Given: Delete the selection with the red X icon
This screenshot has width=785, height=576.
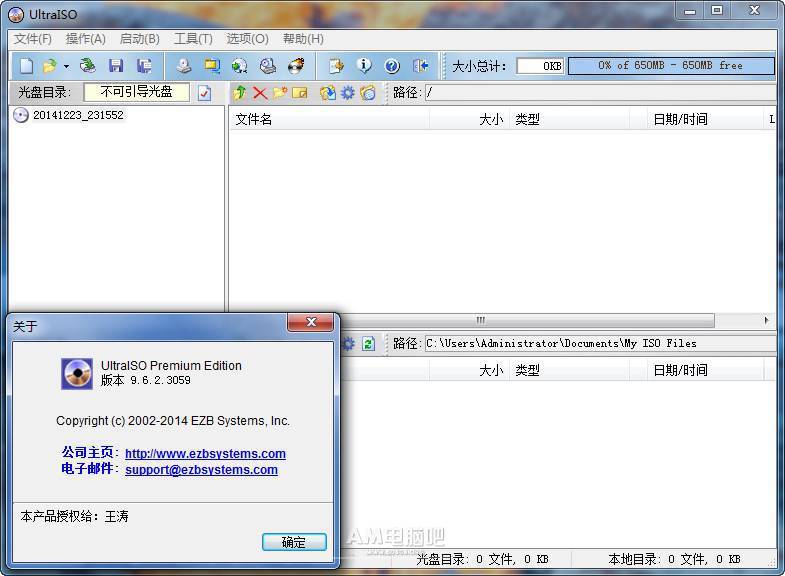Looking at the screenshot, I should click(260, 92).
